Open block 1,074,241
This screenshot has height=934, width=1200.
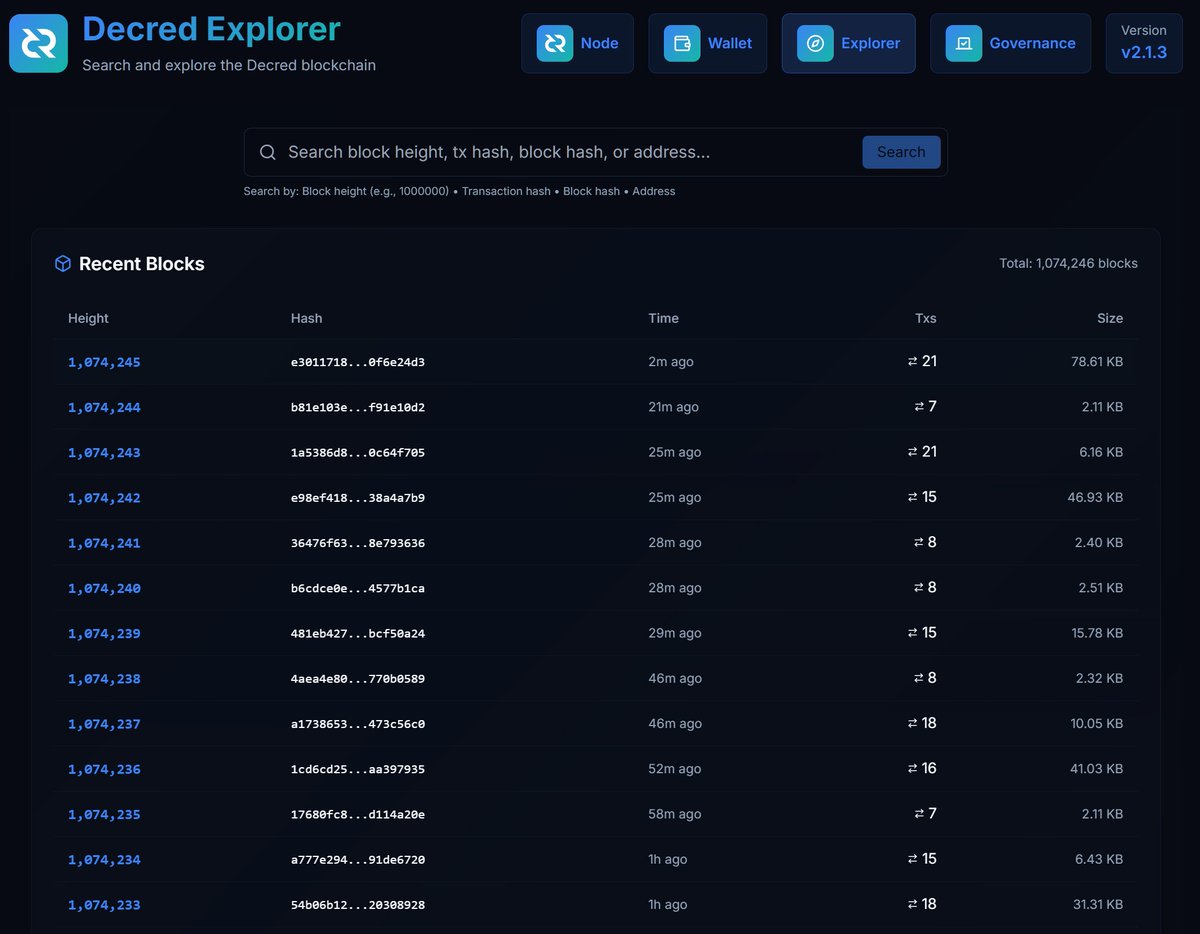104,543
